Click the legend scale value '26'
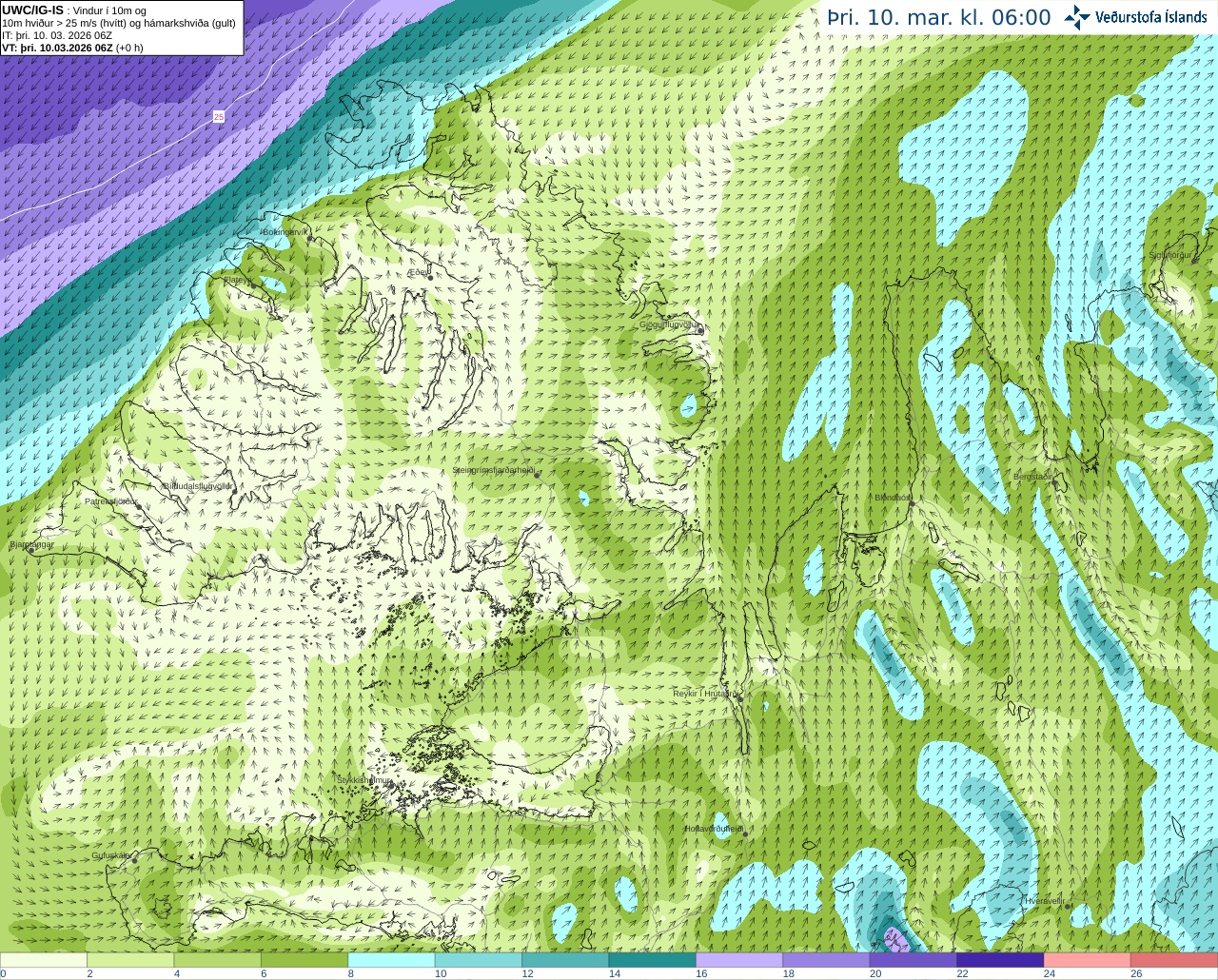 point(1136,973)
